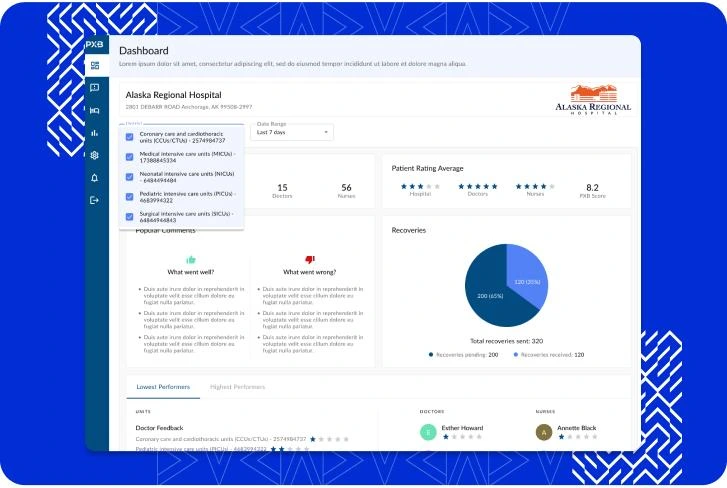Toggle Surgical intensive care units (SICUs) checkbox

(x=129, y=216)
